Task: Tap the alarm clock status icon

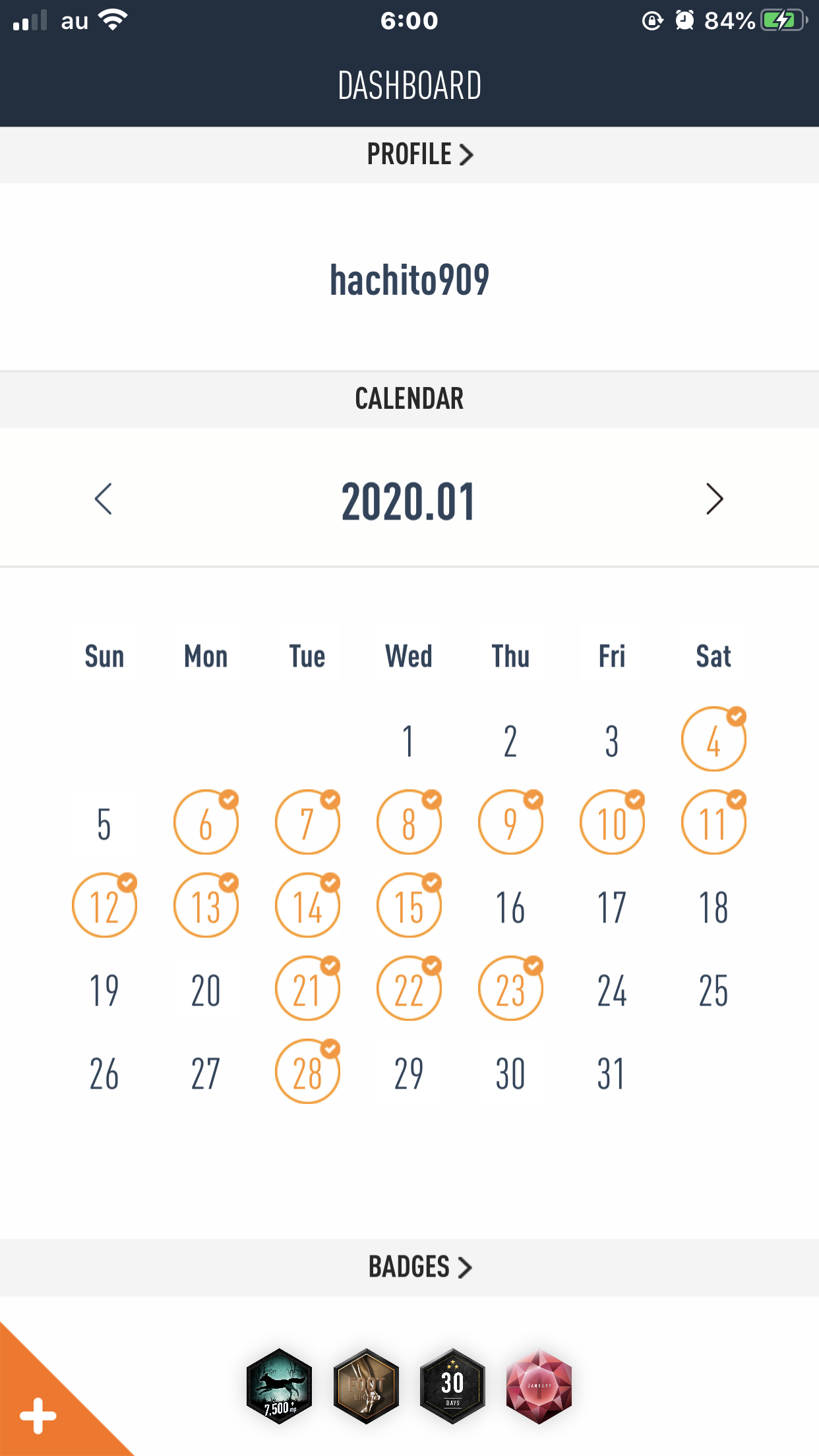Action: (685, 20)
